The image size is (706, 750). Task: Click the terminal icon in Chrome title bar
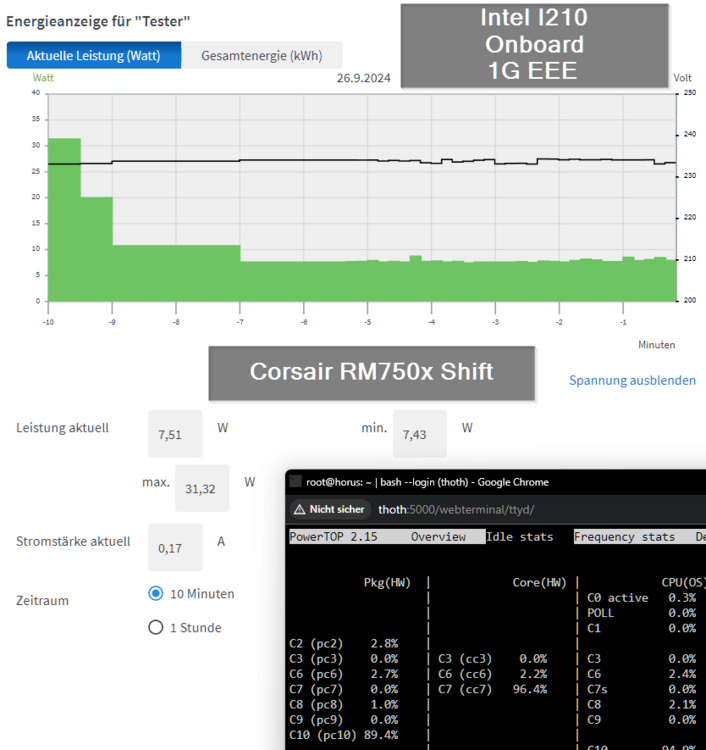pos(296,482)
